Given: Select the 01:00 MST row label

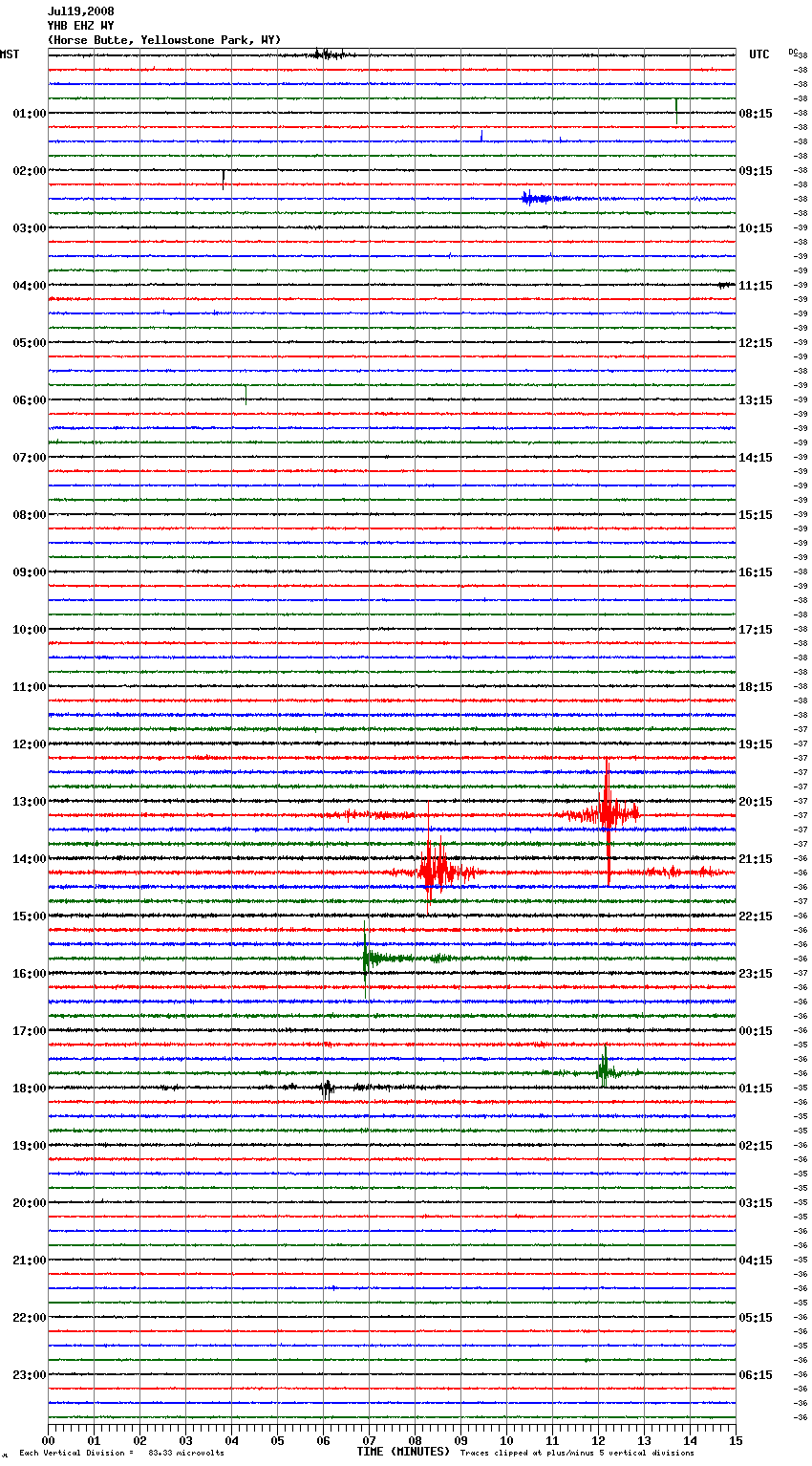Looking at the screenshot, I should coord(30,114).
